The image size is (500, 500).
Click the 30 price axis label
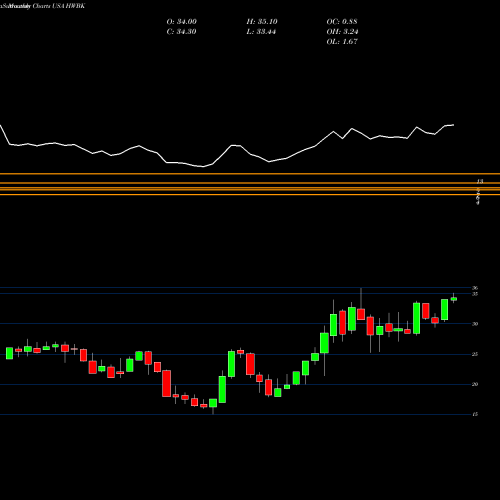pyautogui.click(x=475, y=324)
